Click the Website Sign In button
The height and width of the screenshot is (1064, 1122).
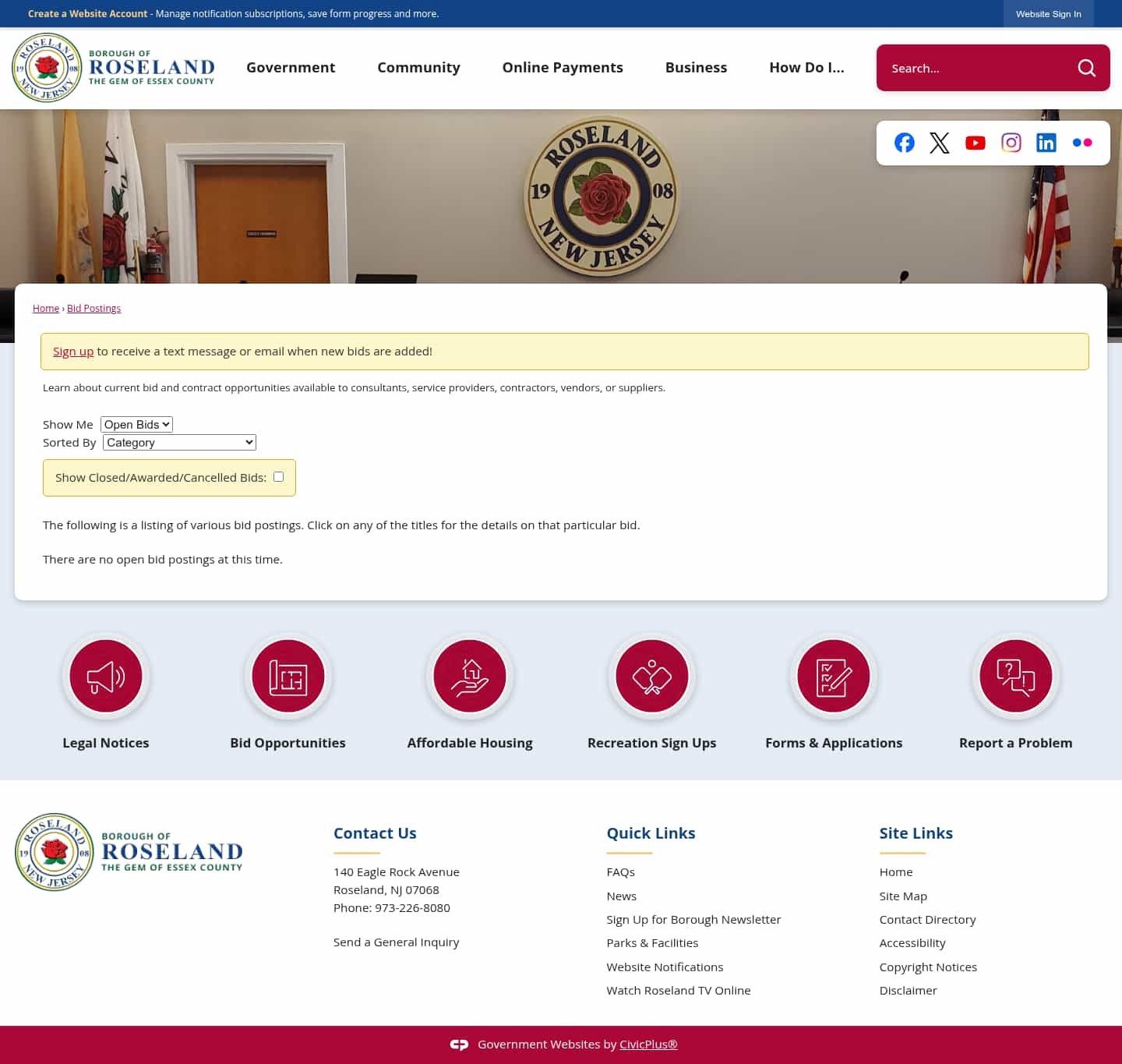tap(1048, 14)
